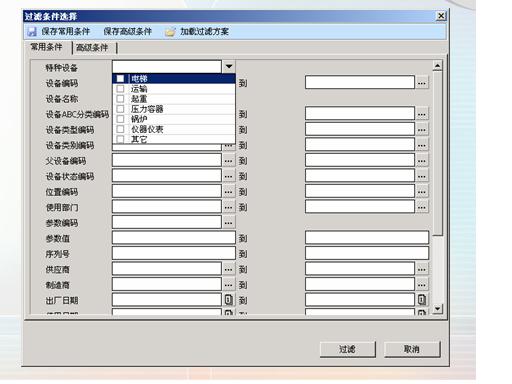The width and height of the screenshot is (512, 384).
Task: Focus the 参数值 end input field
Action: pos(367,238)
